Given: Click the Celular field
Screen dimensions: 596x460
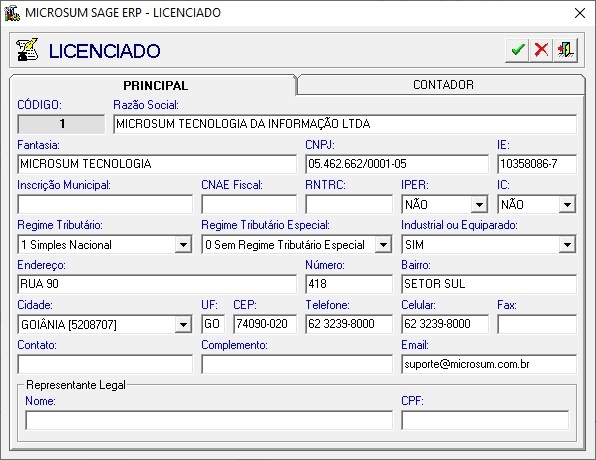Looking at the screenshot, I should pos(445,324).
